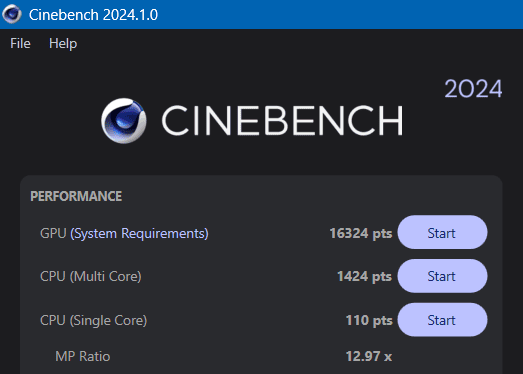Screen dimensions: 523x374
Task: Click the 110 pts single core score
Action: coord(369,321)
